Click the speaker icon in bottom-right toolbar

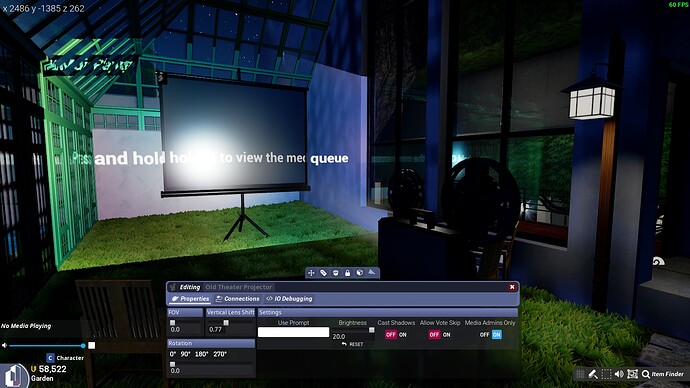tap(619, 374)
